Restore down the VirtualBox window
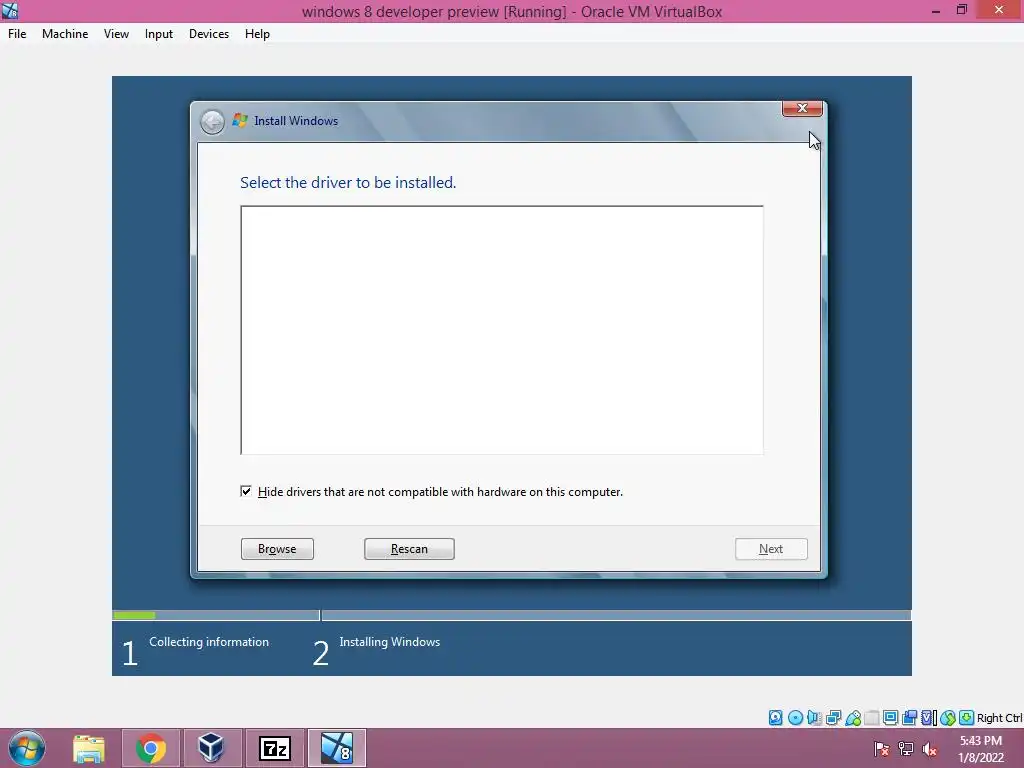The height and width of the screenshot is (768, 1024). point(962,10)
